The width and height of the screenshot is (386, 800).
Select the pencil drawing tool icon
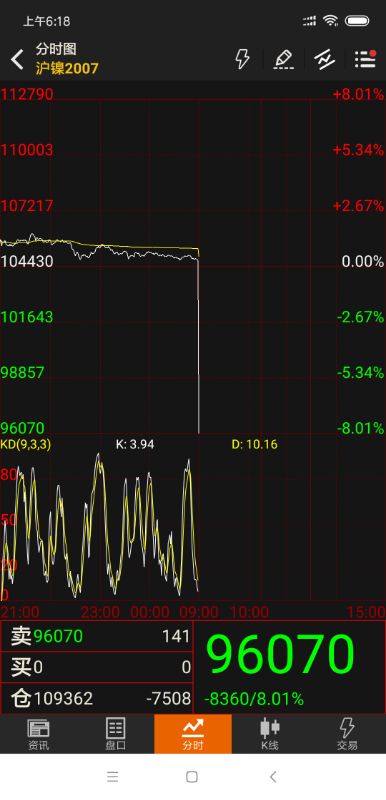coord(284,59)
